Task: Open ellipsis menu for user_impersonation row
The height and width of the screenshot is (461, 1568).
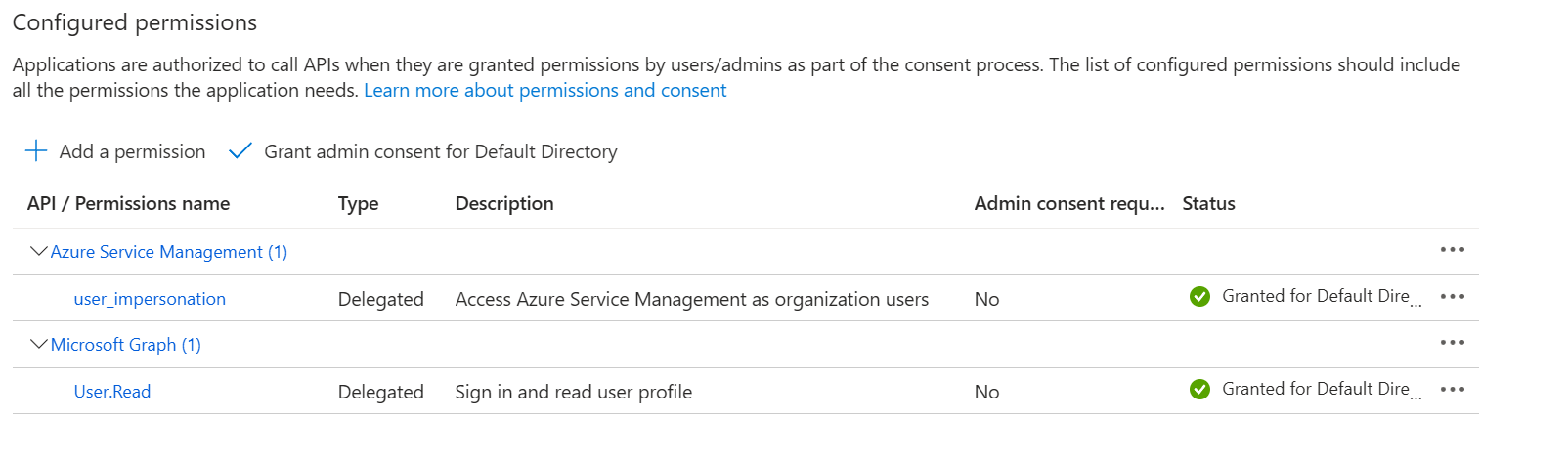Action: pos(1453,297)
